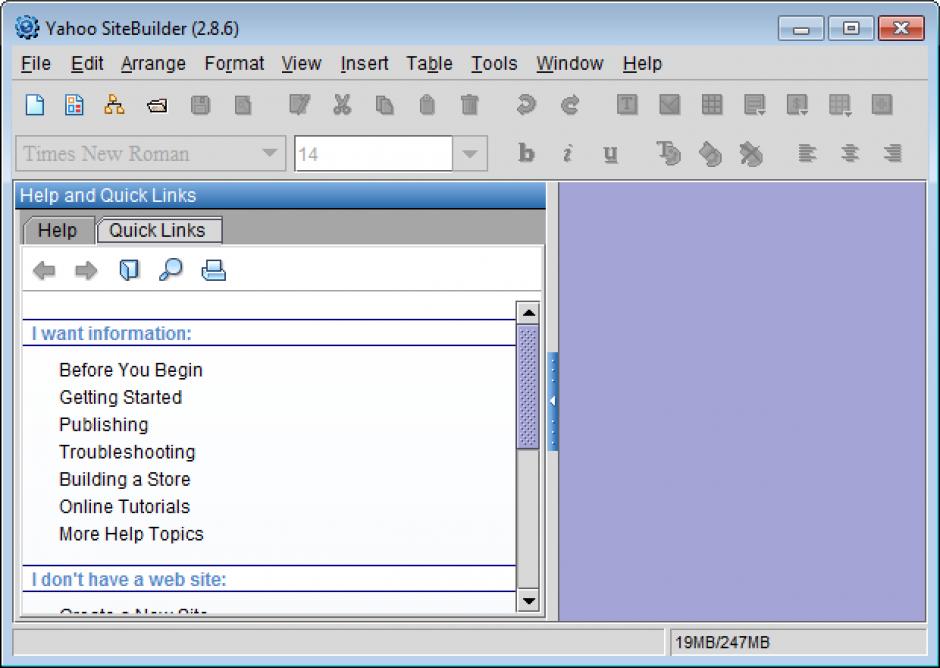This screenshot has height=668, width=940.
Task: Click the new page with template icon
Action: [x=74, y=105]
